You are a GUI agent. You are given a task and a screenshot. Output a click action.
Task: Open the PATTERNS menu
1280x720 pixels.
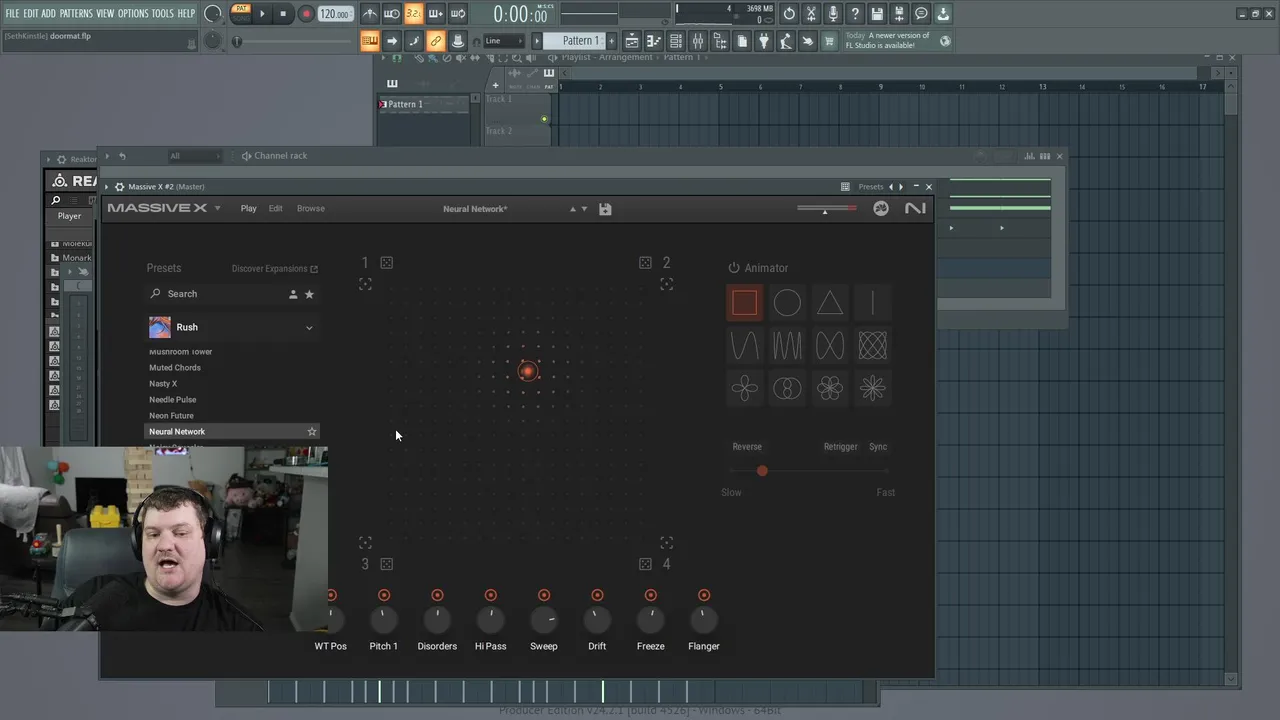(76, 14)
